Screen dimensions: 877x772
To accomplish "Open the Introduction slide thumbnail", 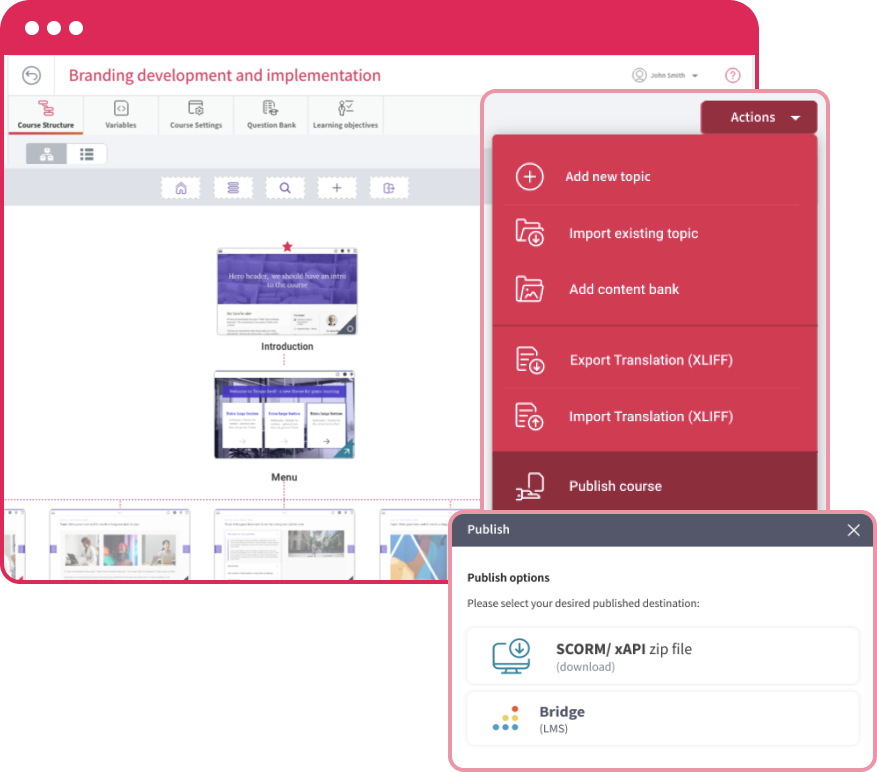I will [x=287, y=292].
